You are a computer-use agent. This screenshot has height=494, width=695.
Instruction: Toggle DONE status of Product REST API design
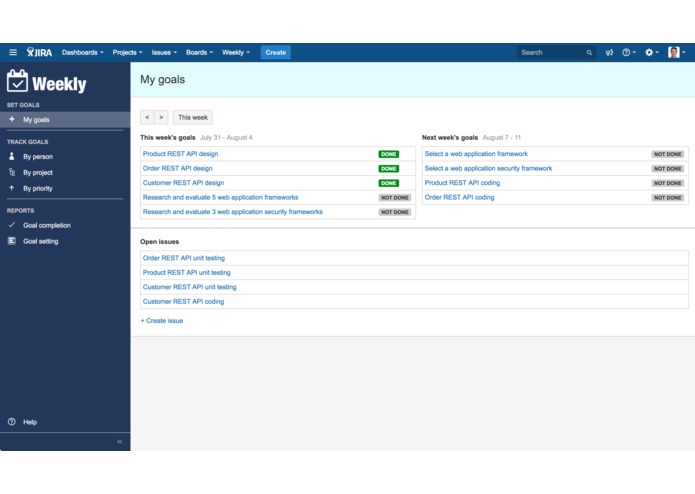point(389,154)
